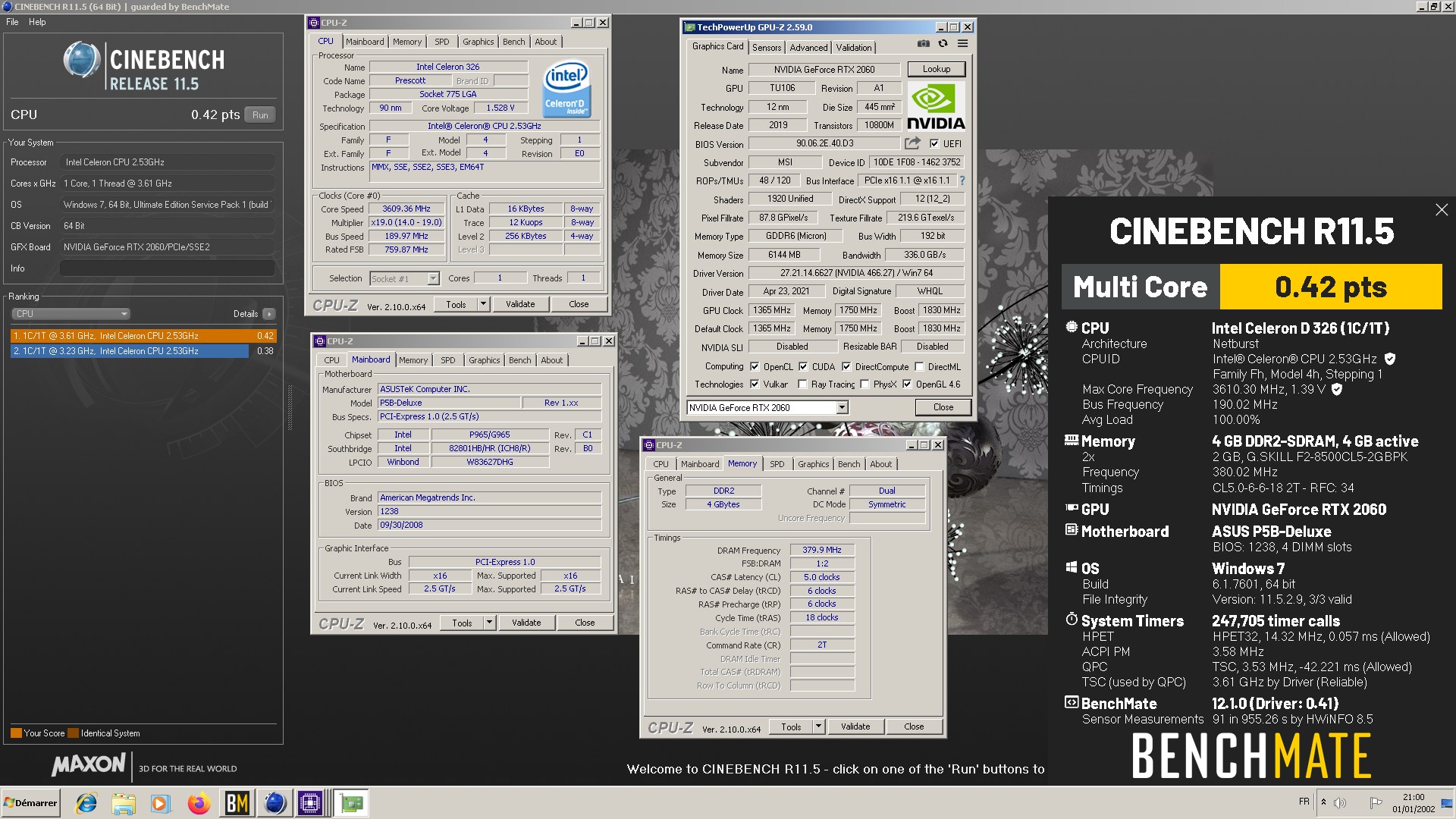The width and height of the screenshot is (1456, 819).
Task: Toggle the PhysX checkbox in GPU-Z
Action: coord(864,384)
